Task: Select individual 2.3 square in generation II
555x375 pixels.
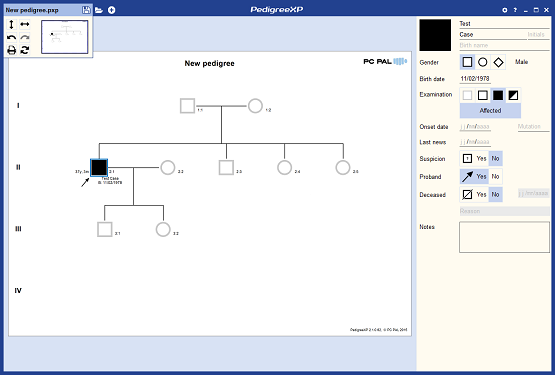Action: (226, 168)
